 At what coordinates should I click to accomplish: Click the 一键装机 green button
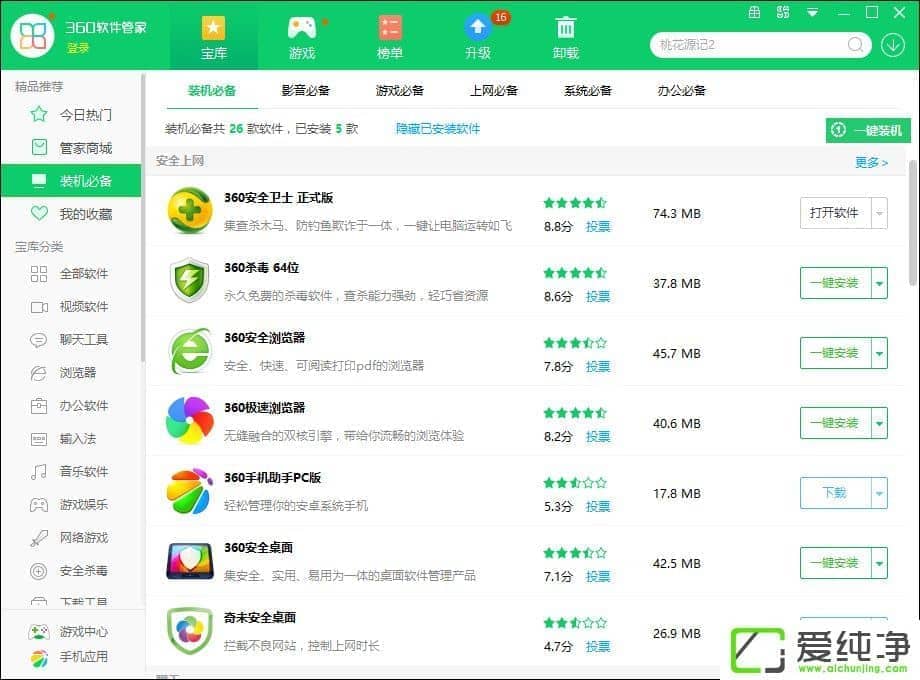868,130
